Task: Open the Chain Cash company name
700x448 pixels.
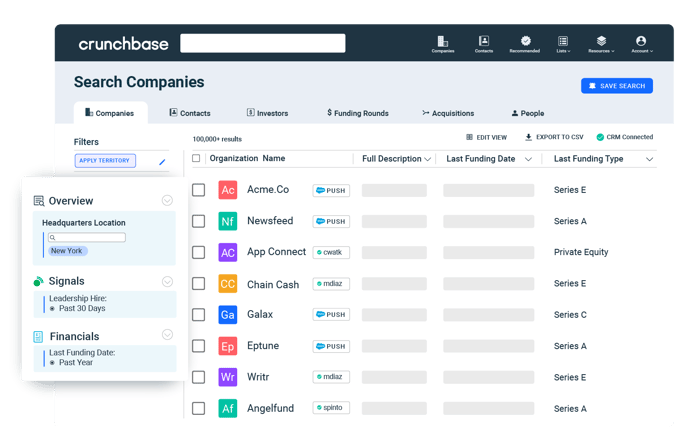Action: pyautogui.click(x=273, y=285)
